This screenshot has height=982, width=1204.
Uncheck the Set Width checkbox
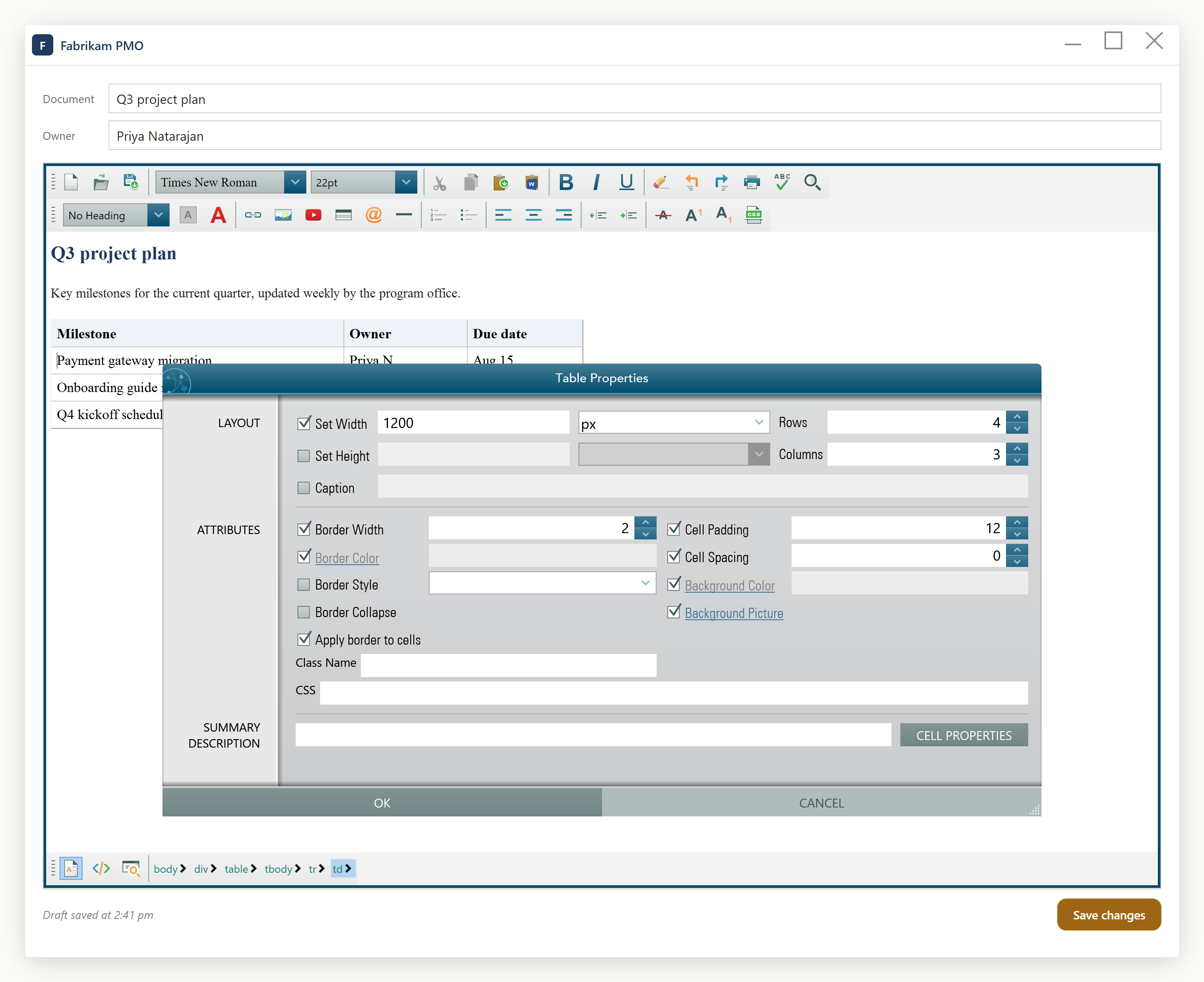pos(304,423)
